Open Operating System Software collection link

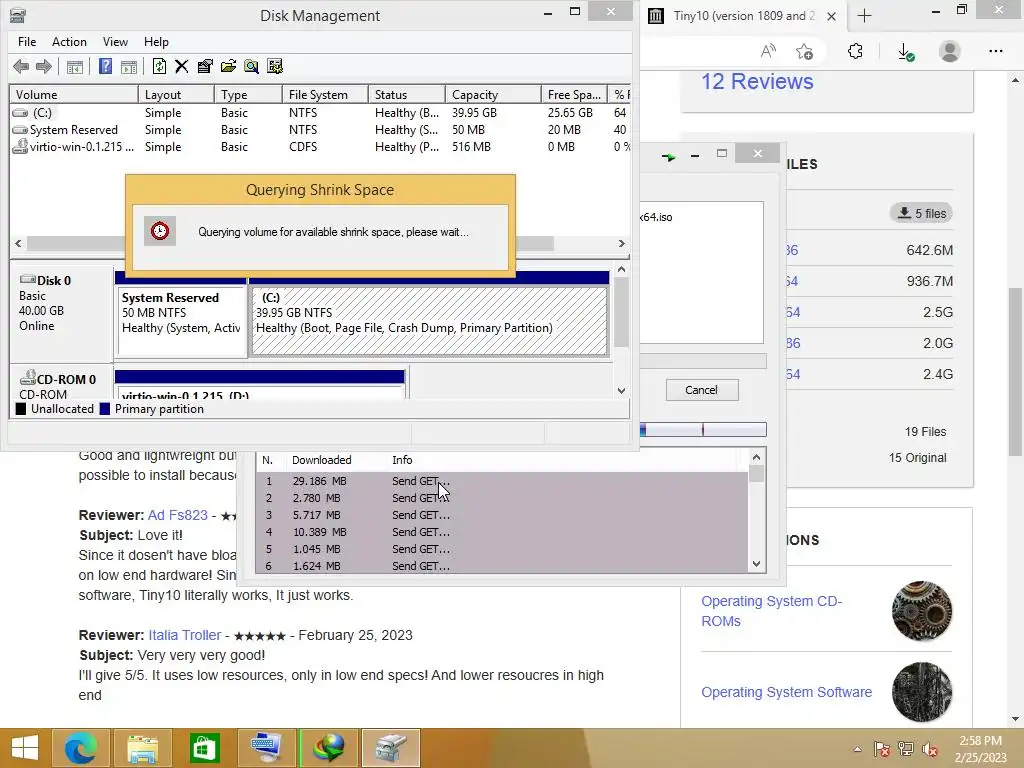pyautogui.click(x=786, y=692)
